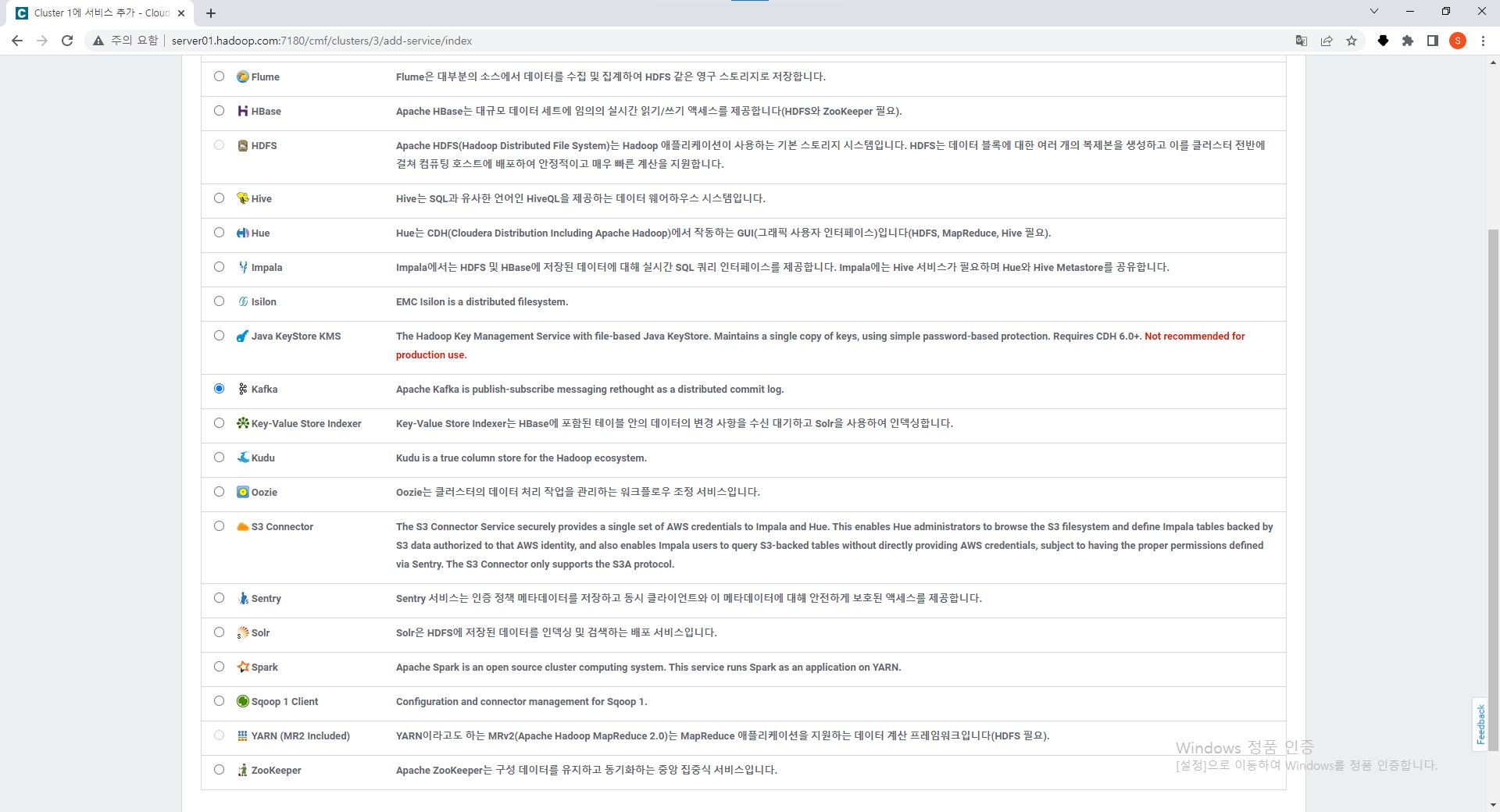Screen dimensions: 1500x812
Task: Click the site security warning icon
Action: [98, 41]
